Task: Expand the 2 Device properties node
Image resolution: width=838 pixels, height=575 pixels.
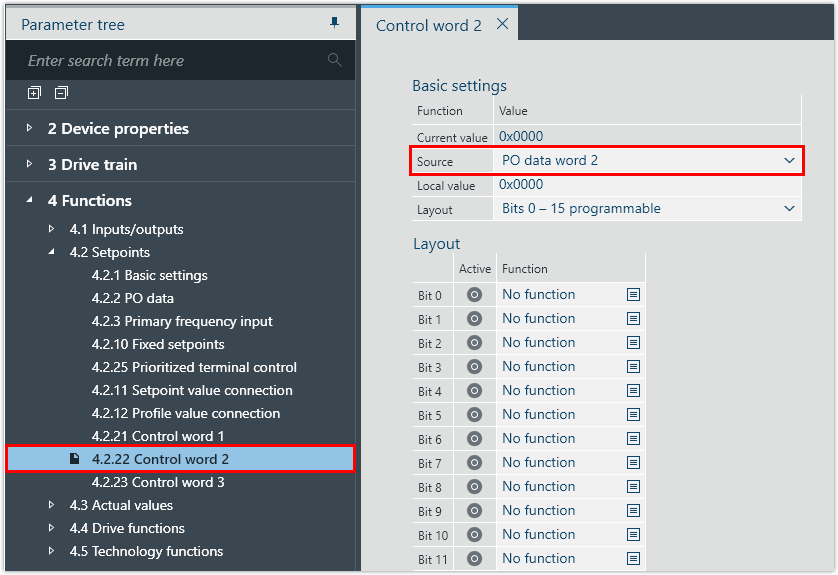Action: coord(30,129)
